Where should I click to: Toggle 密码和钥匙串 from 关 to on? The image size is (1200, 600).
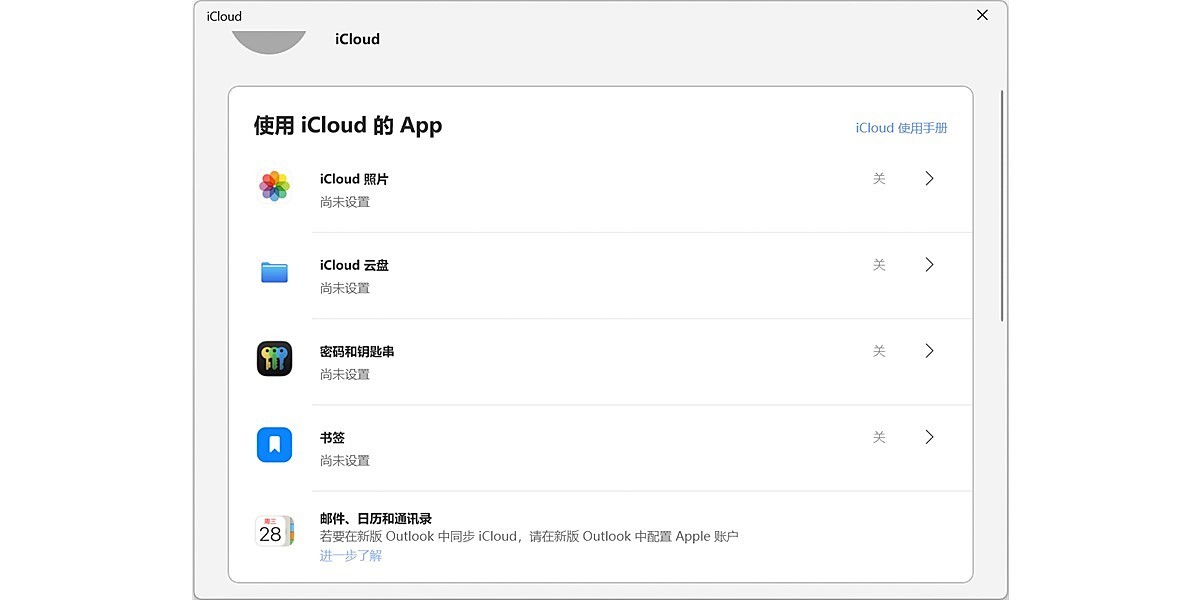[x=879, y=350]
